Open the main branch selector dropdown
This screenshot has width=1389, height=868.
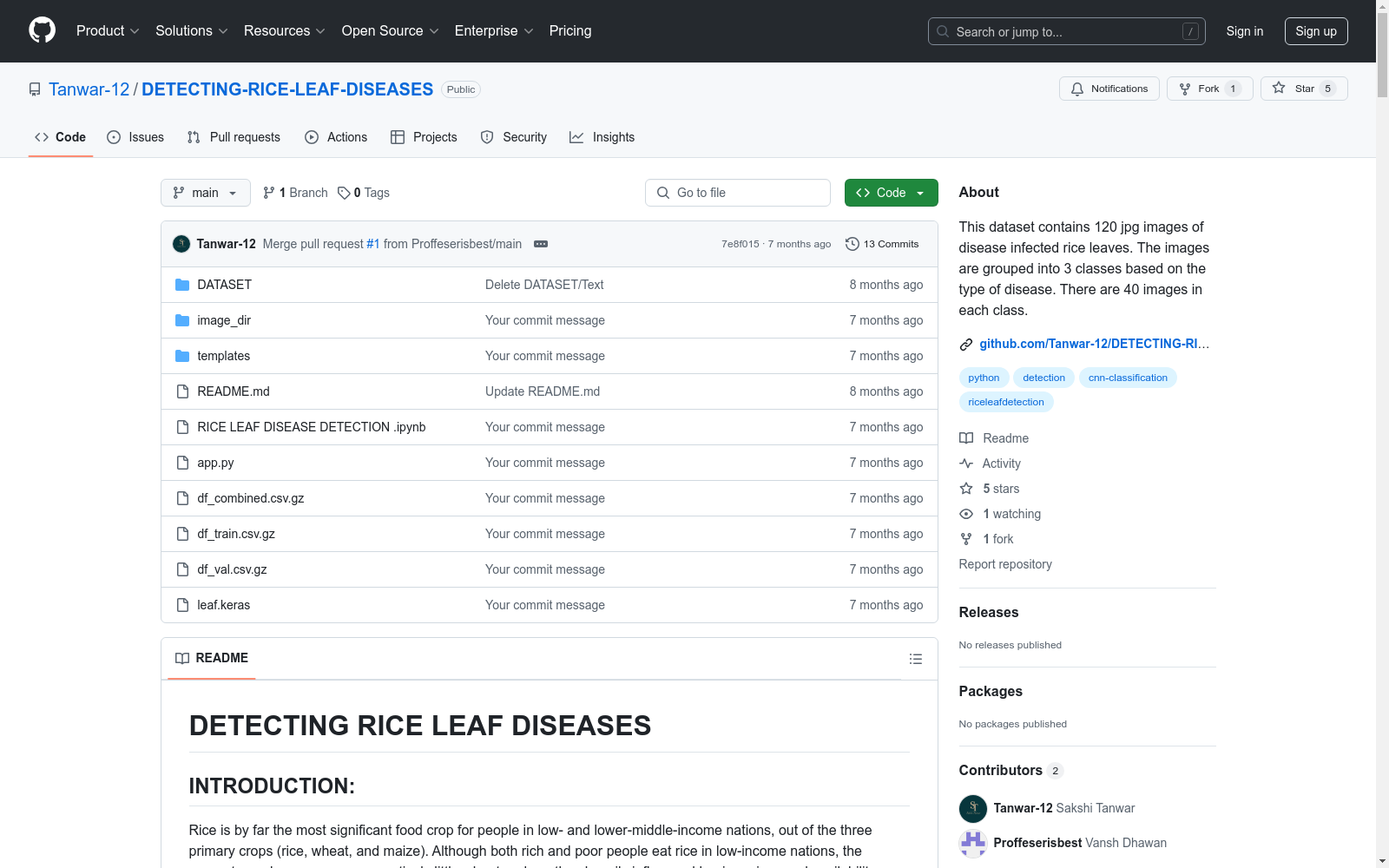[206, 193]
